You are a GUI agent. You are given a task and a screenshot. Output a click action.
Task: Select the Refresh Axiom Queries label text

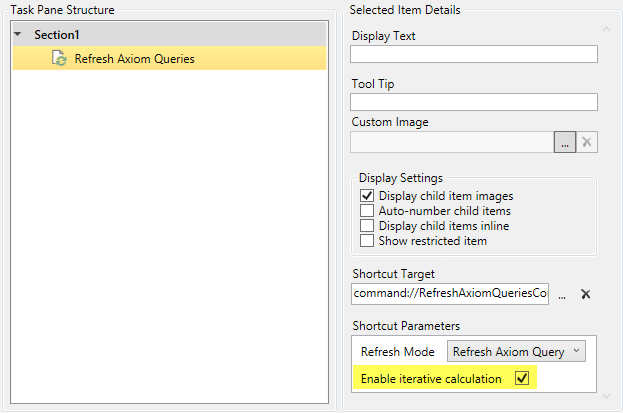tap(134, 59)
